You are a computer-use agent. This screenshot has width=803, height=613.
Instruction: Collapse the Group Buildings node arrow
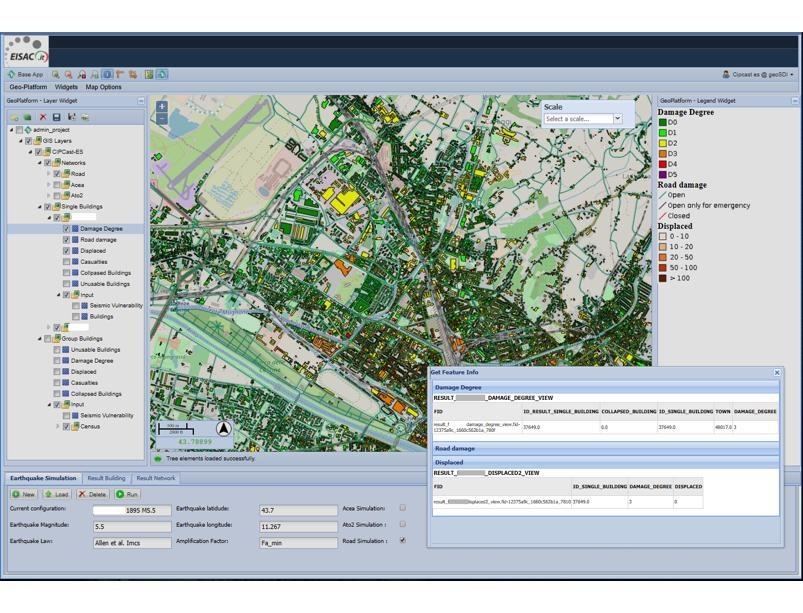click(x=40, y=339)
